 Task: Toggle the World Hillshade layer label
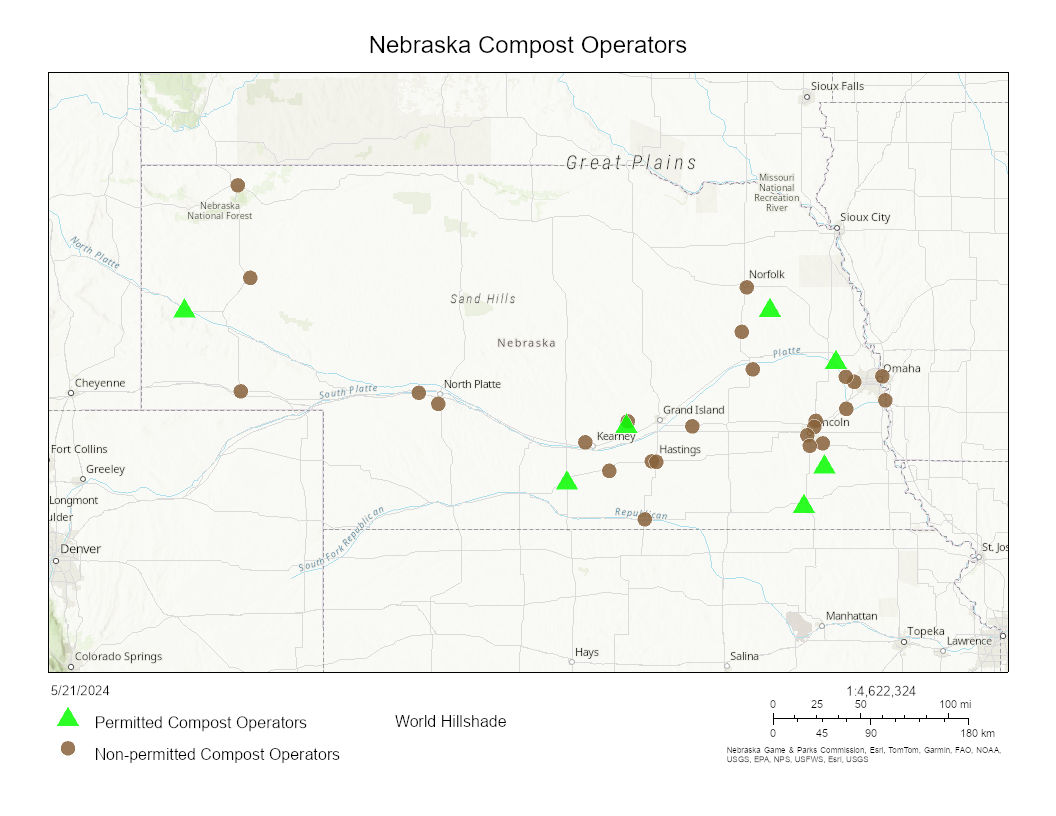(x=451, y=721)
